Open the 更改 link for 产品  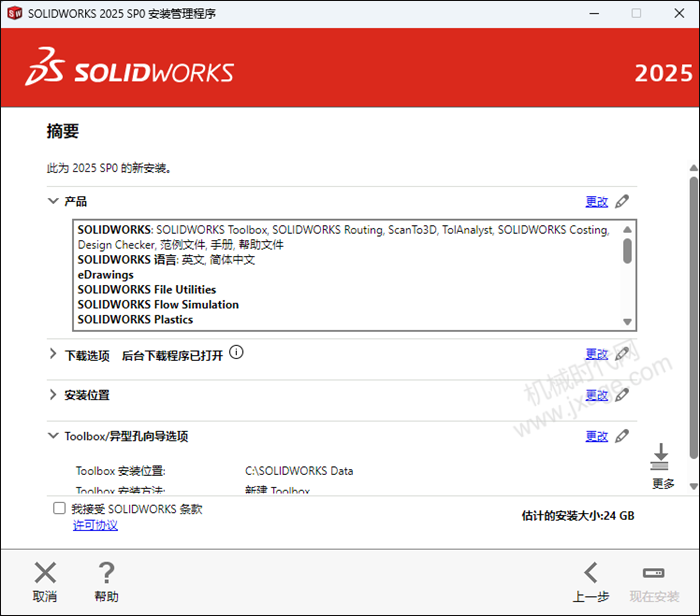tap(597, 202)
